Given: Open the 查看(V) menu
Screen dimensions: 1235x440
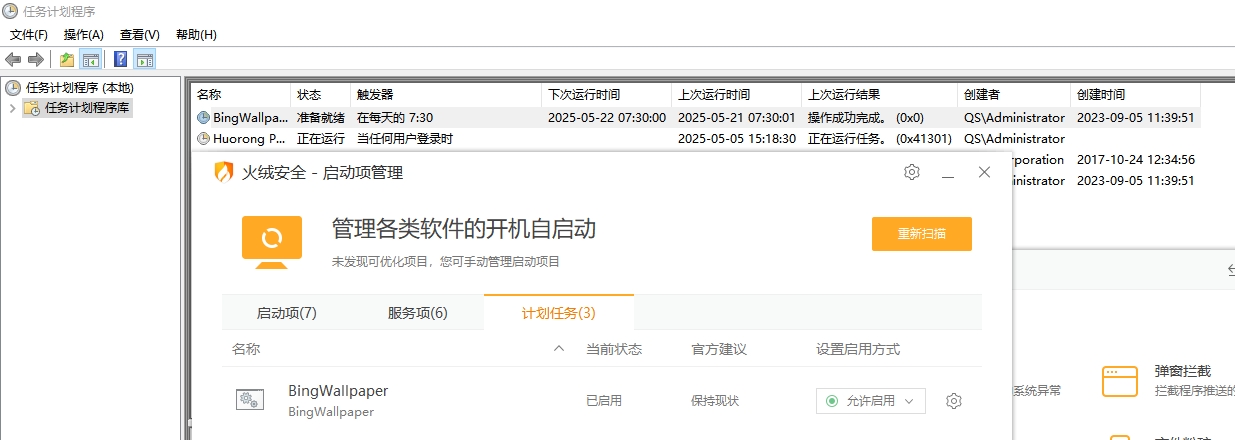Looking at the screenshot, I should tap(140, 35).
